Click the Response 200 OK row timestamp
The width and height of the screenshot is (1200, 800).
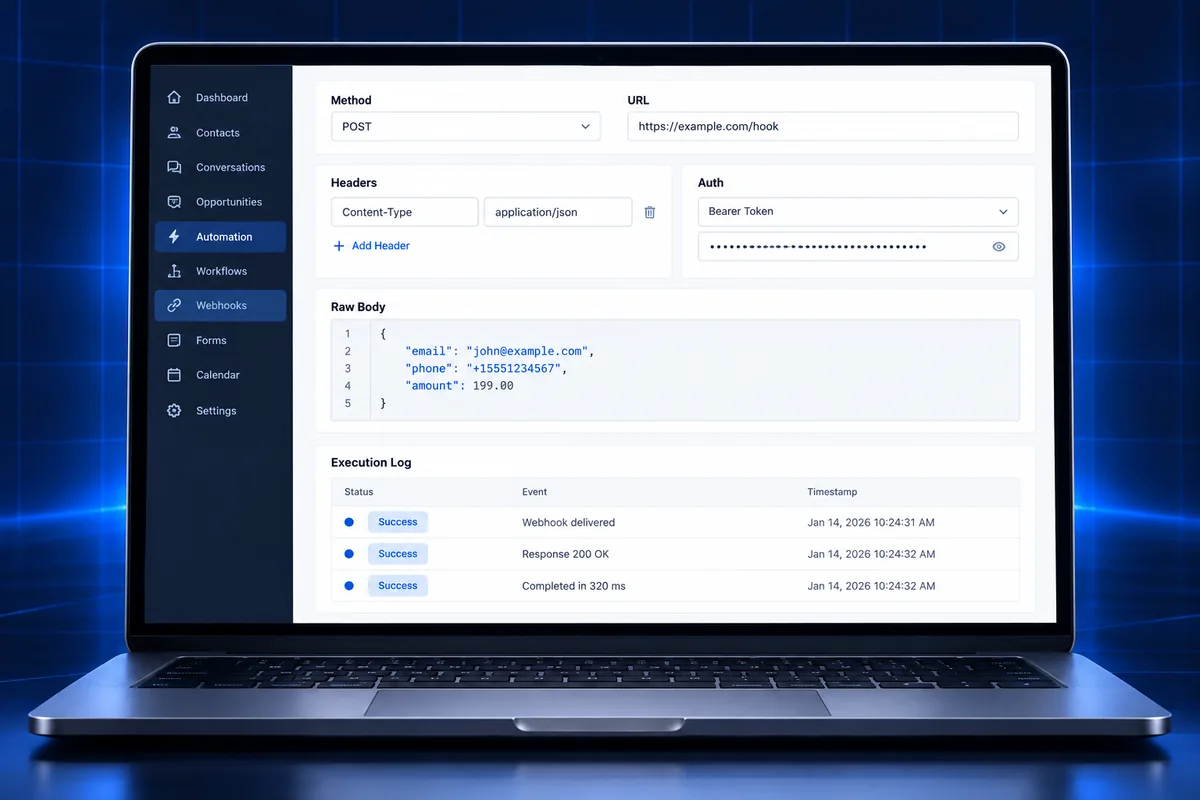pos(872,554)
